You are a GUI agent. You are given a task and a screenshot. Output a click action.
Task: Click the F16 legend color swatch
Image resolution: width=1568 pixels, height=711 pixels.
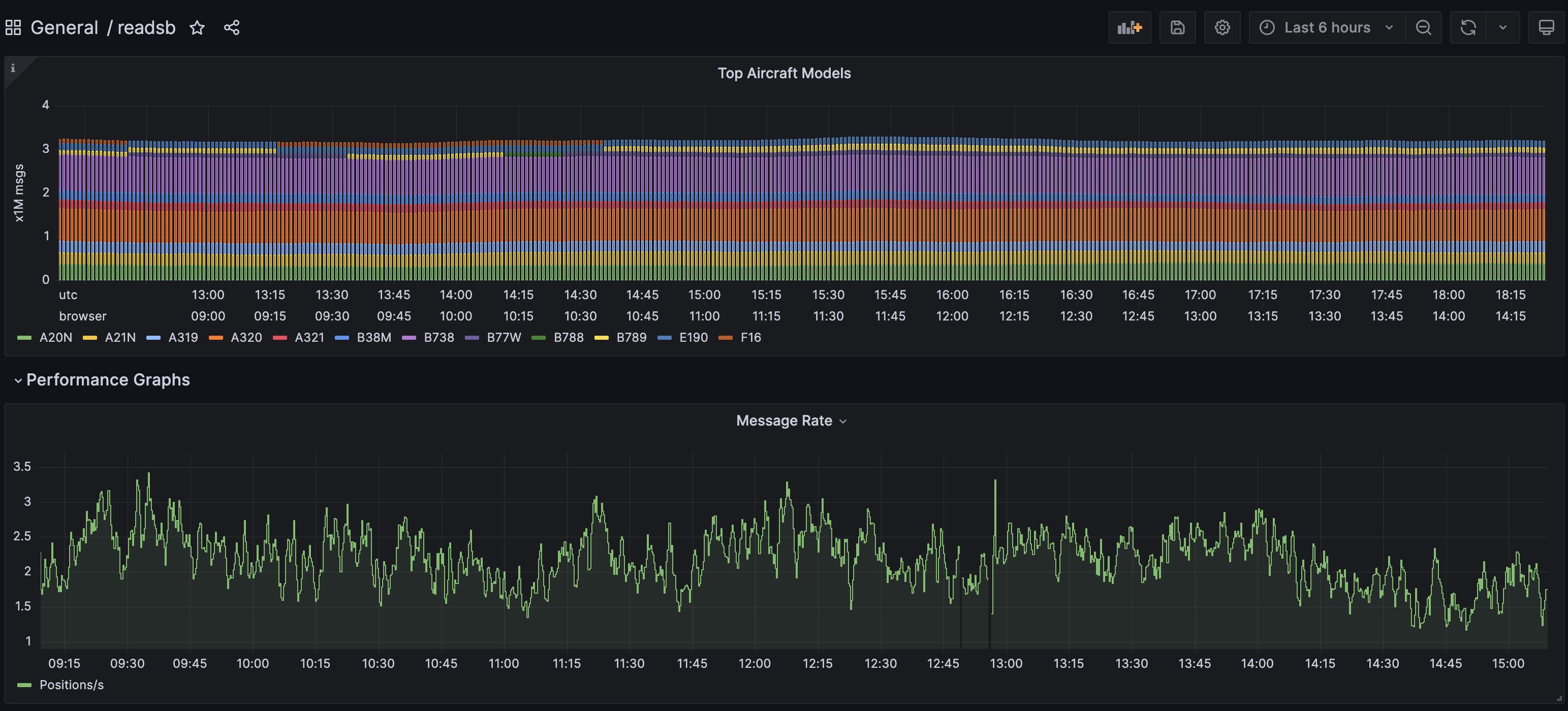point(726,338)
